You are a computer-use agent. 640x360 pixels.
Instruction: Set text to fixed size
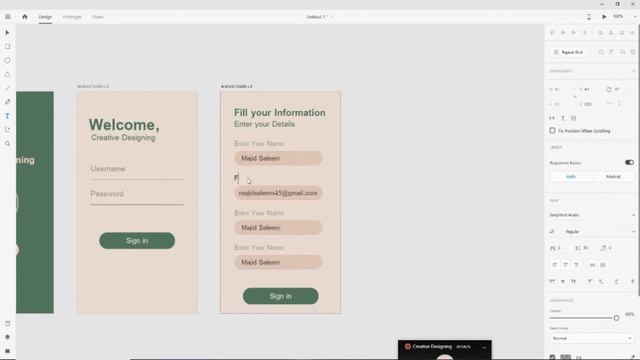pyautogui.click(x=573, y=118)
